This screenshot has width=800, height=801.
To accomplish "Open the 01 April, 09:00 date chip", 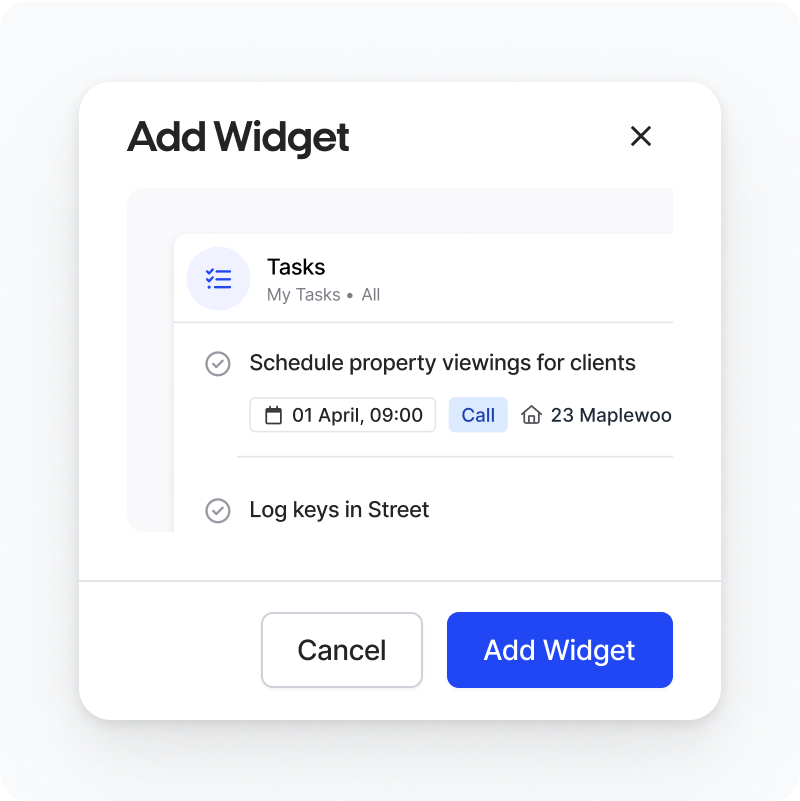I will [343, 415].
